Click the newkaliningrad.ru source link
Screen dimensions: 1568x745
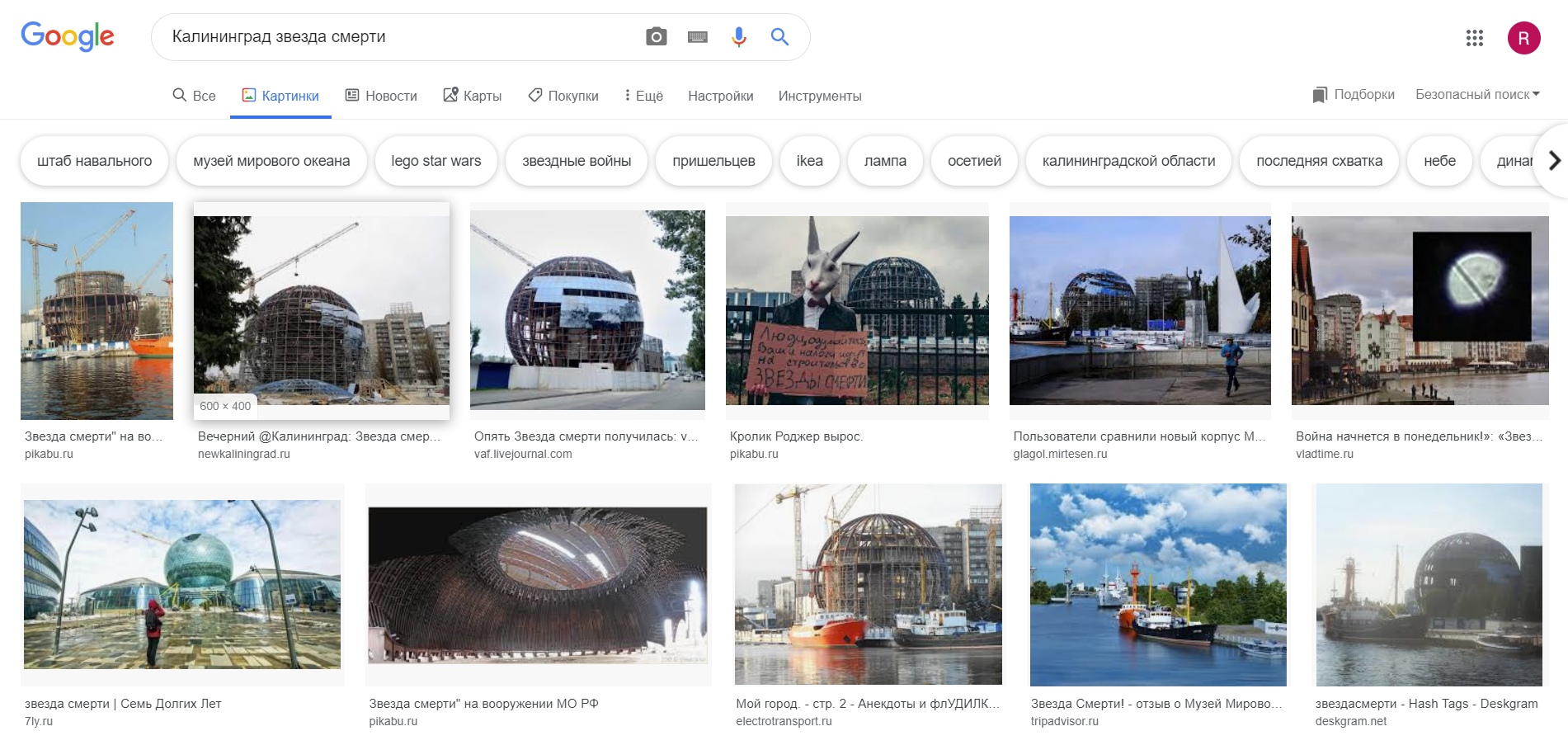pyautogui.click(x=244, y=454)
